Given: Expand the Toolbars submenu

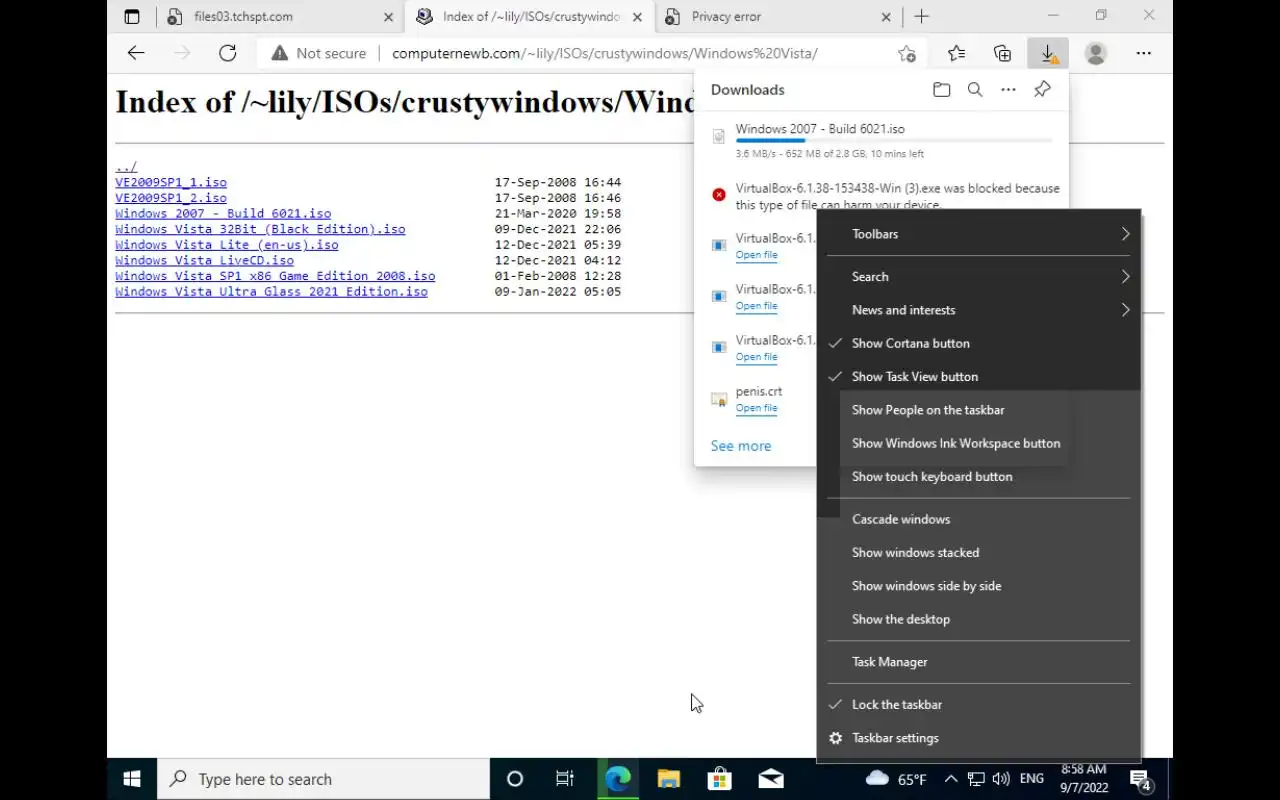Looking at the screenshot, I should tap(979, 234).
